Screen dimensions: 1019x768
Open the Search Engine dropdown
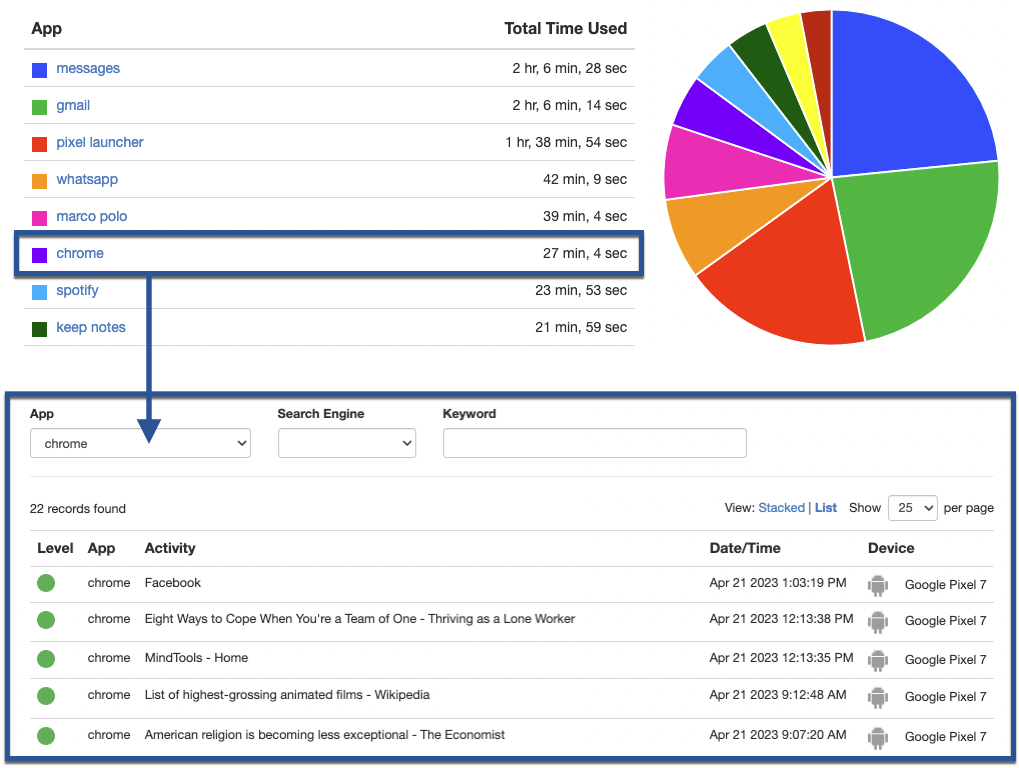[x=347, y=442]
